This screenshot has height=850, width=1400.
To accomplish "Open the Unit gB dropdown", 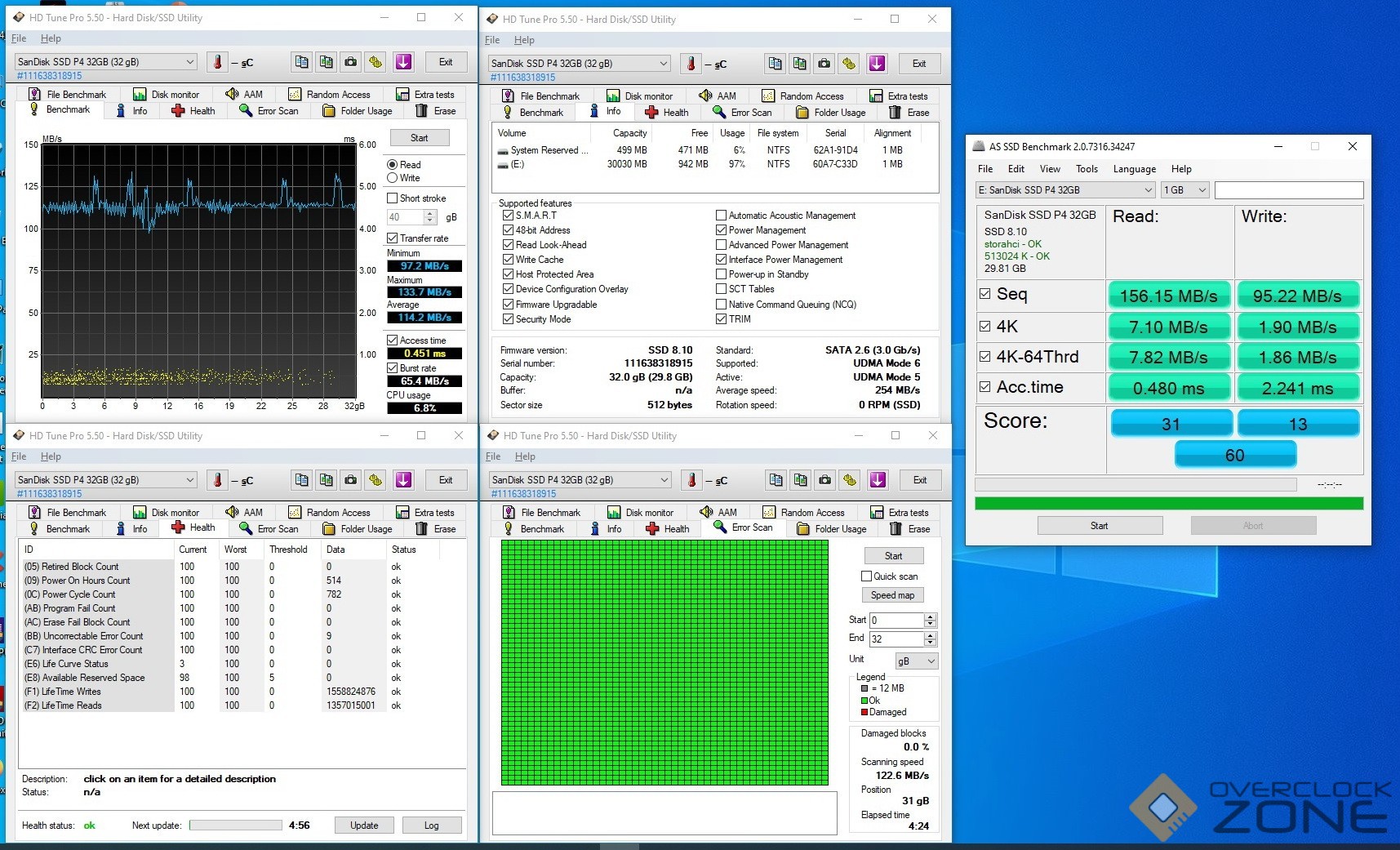I will tap(917, 661).
